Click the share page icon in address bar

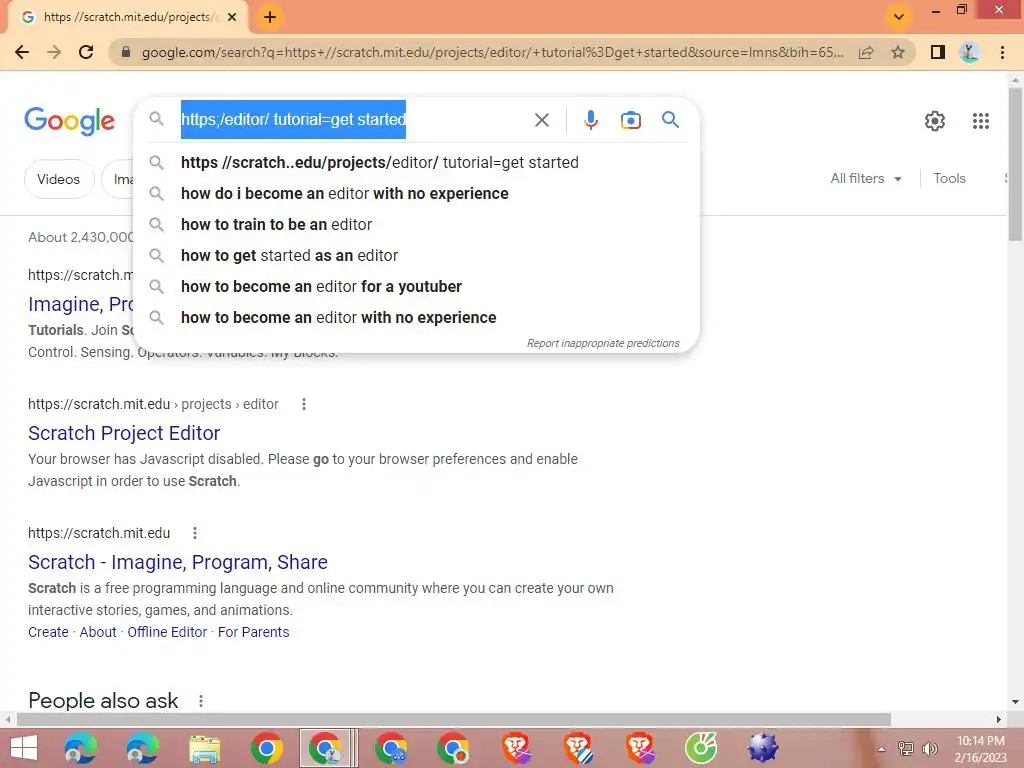(x=866, y=52)
